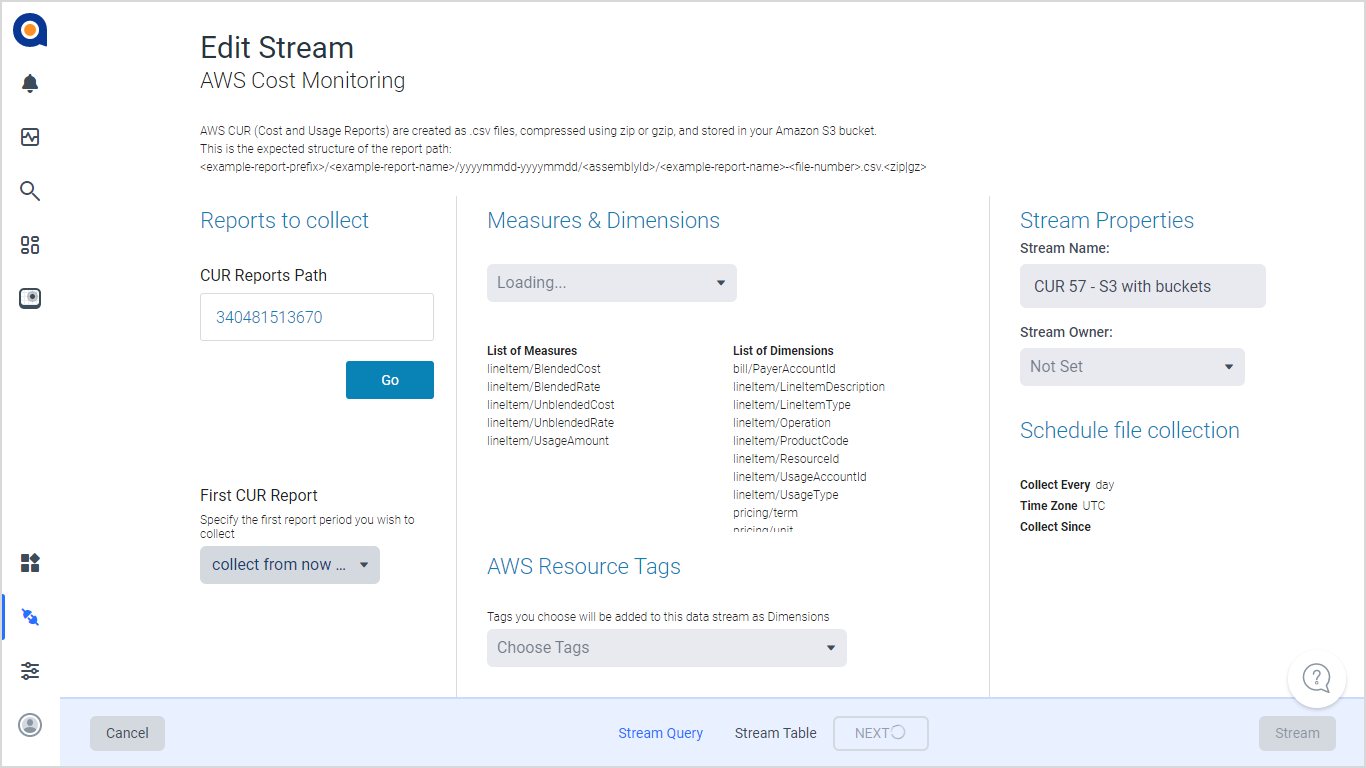Open the Stream Query link
This screenshot has width=1366, height=768.
pos(660,733)
